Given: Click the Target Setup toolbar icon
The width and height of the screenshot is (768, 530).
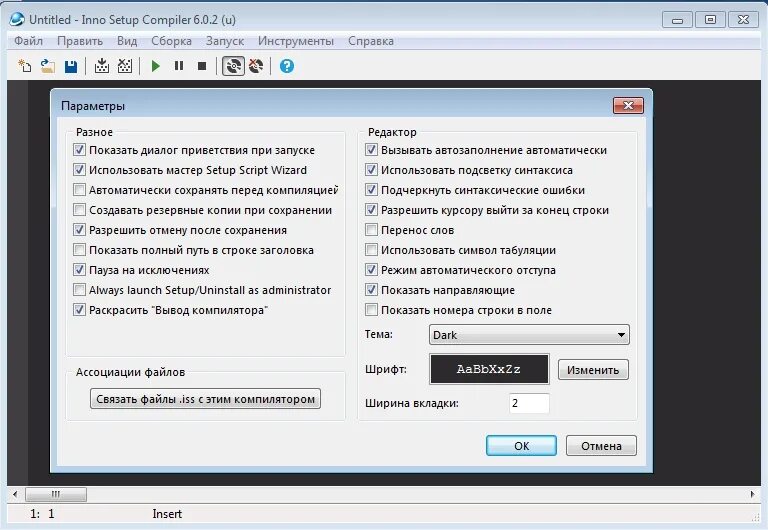Looking at the screenshot, I should [x=233, y=66].
